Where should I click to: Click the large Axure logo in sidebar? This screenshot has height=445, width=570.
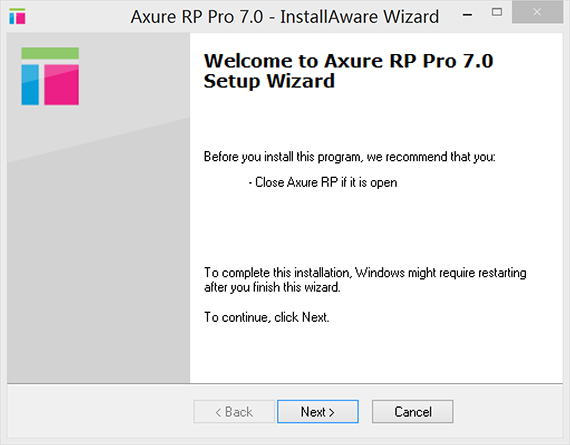coord(50,76)
